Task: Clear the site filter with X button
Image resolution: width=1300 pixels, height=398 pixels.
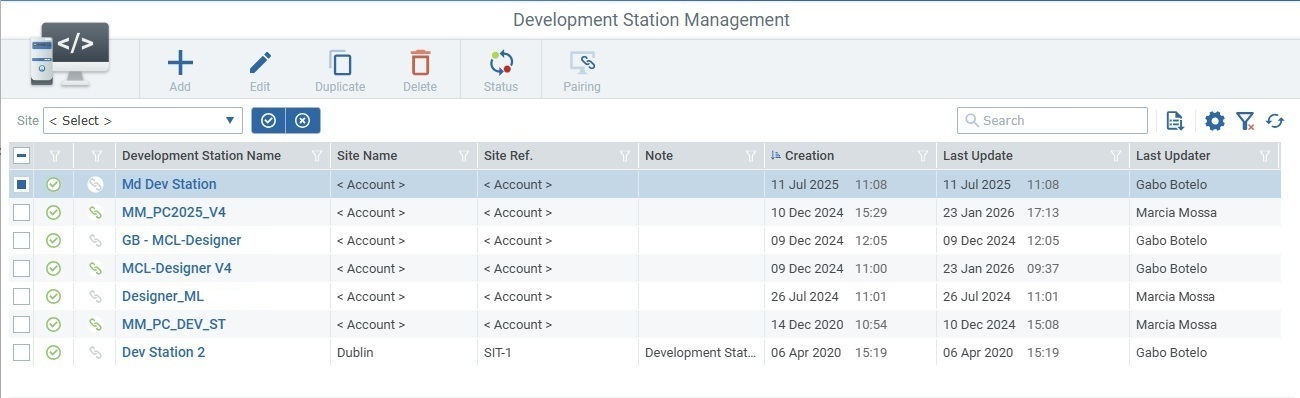Action: click(303, 120)
